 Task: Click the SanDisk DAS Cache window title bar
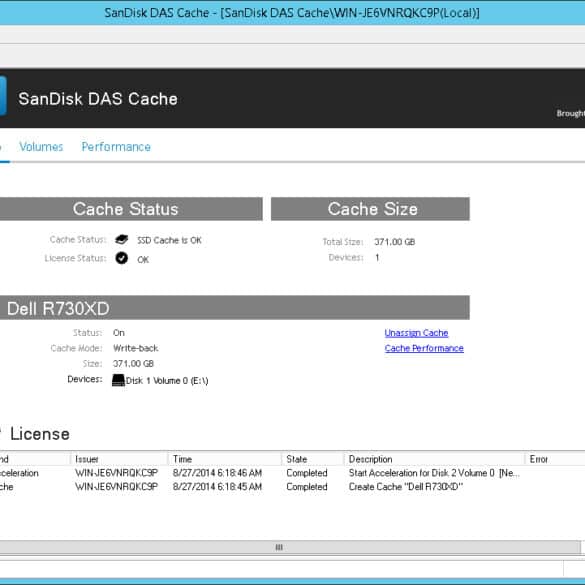[292, 13]
